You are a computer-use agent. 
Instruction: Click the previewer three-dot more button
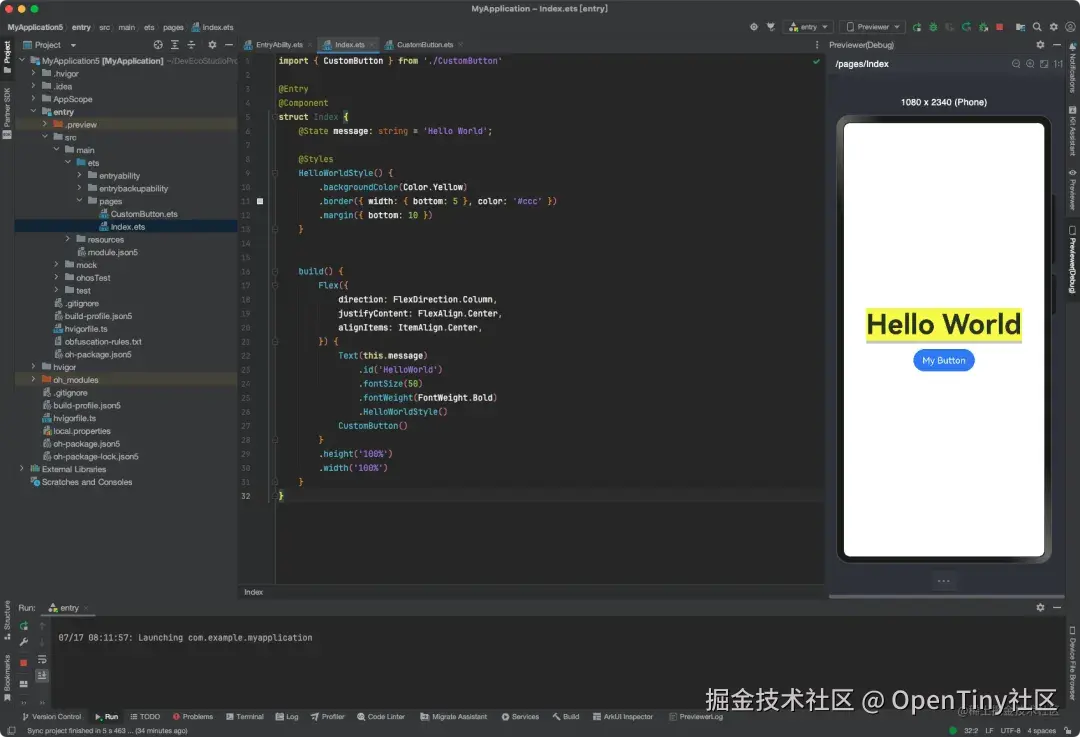click(x=944, y=581)
